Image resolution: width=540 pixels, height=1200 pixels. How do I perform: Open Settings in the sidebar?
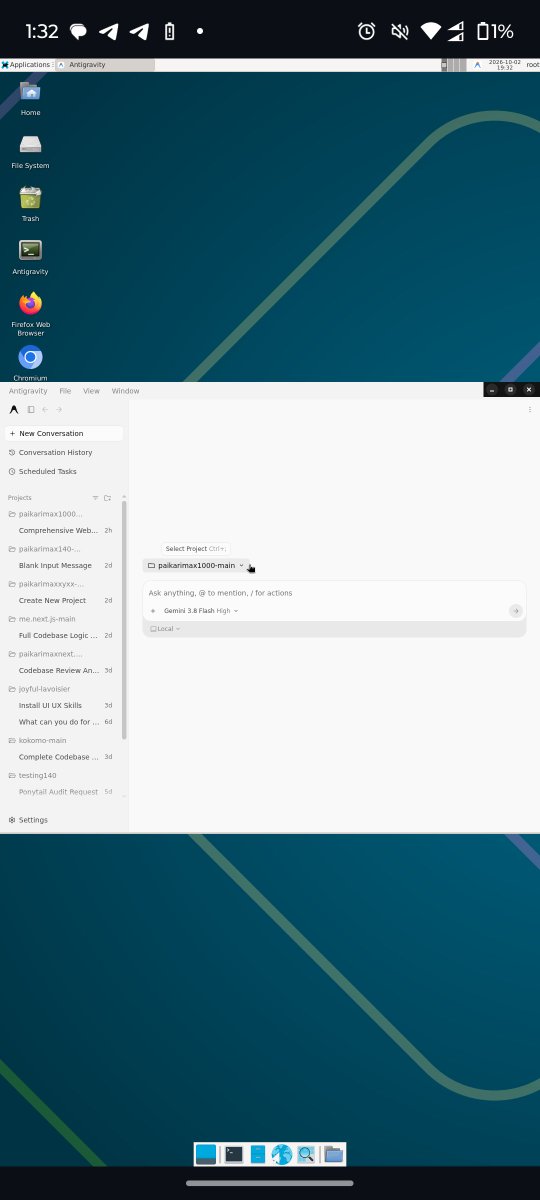[x=64, y=820]
